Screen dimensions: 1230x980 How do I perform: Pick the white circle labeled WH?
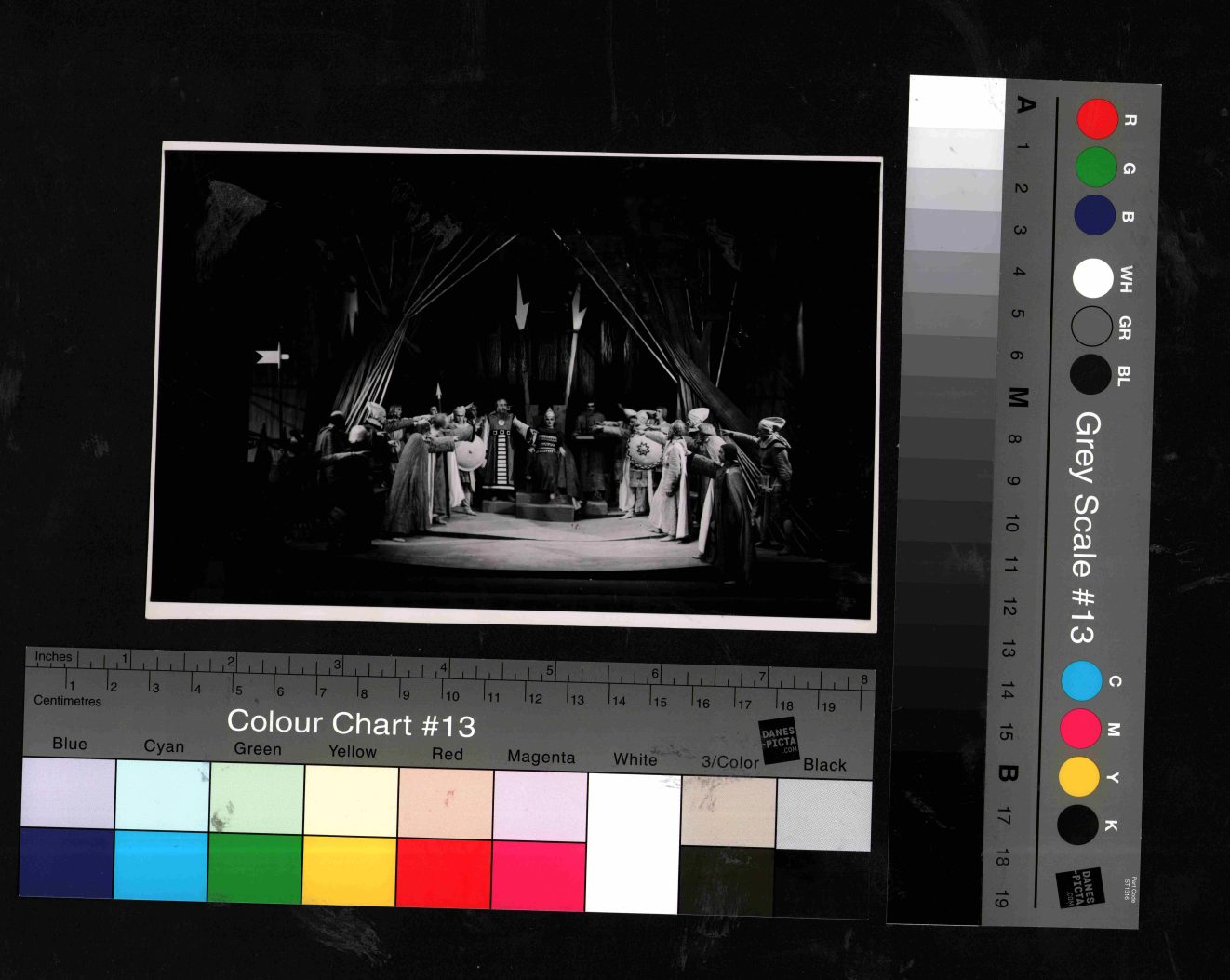click(1092, 278)
